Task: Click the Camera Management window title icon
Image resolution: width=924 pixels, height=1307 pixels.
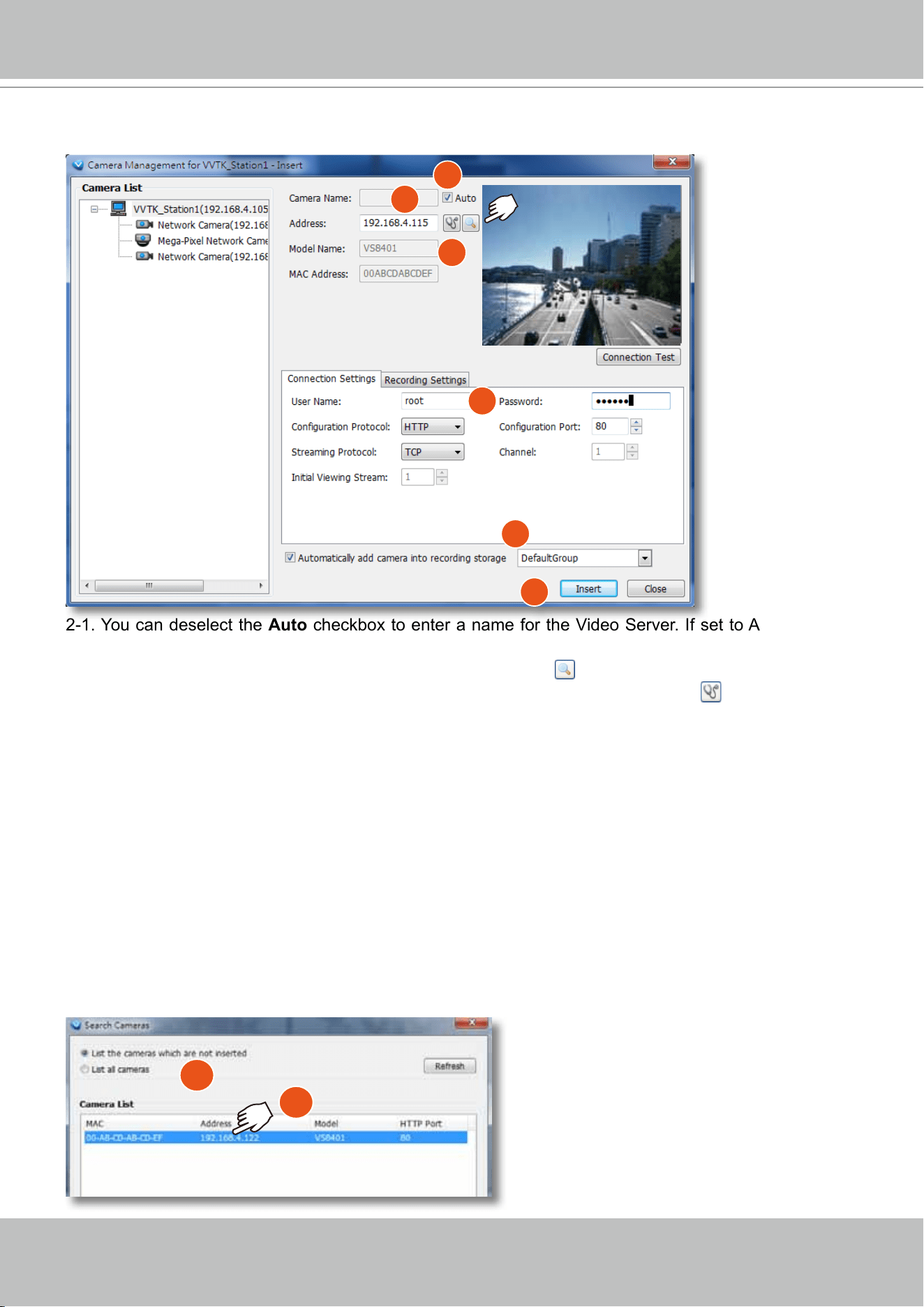Action: tap(78, 165)
